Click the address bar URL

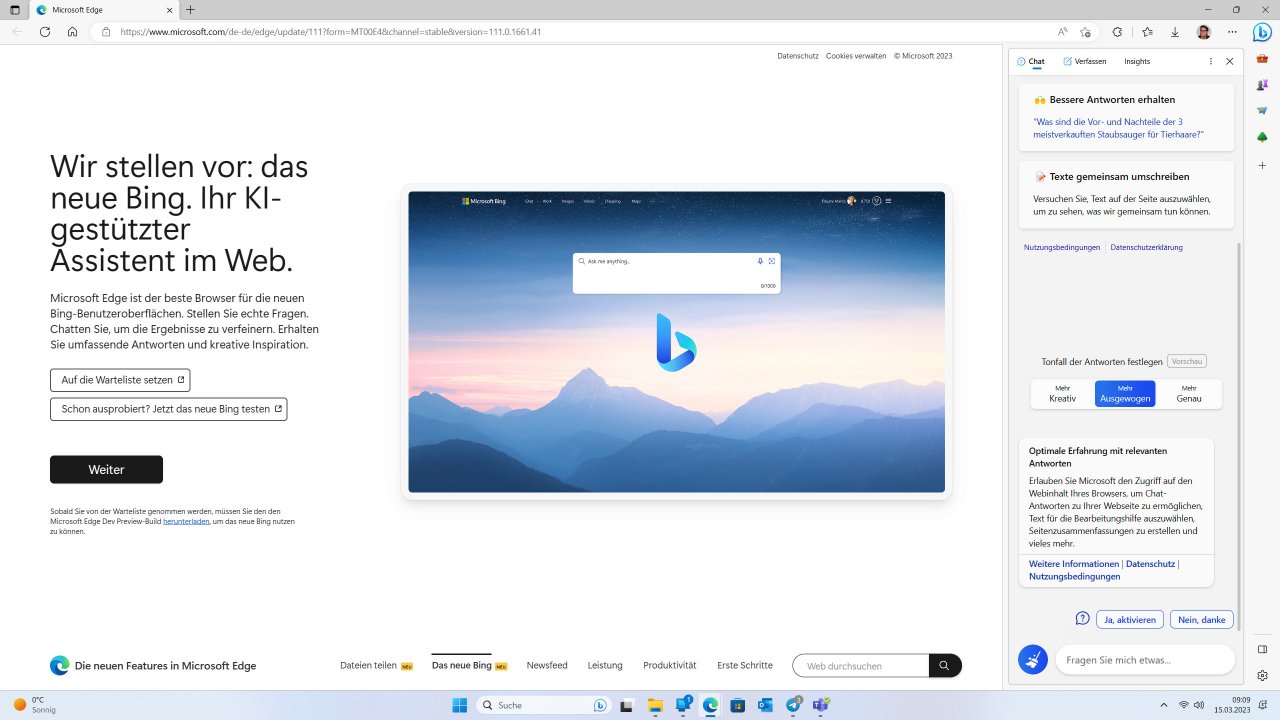[330, 32]
